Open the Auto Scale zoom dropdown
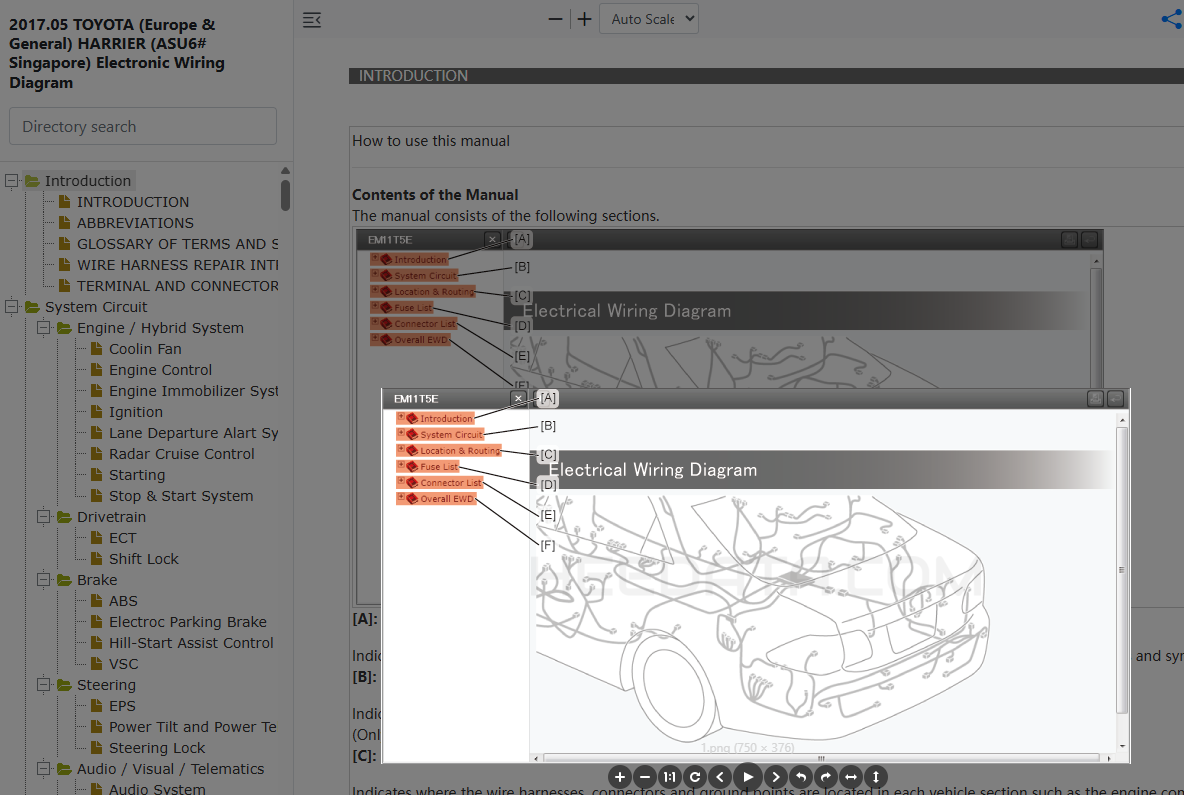This screenshot has height=795, width=1184. tap(649, 19)
